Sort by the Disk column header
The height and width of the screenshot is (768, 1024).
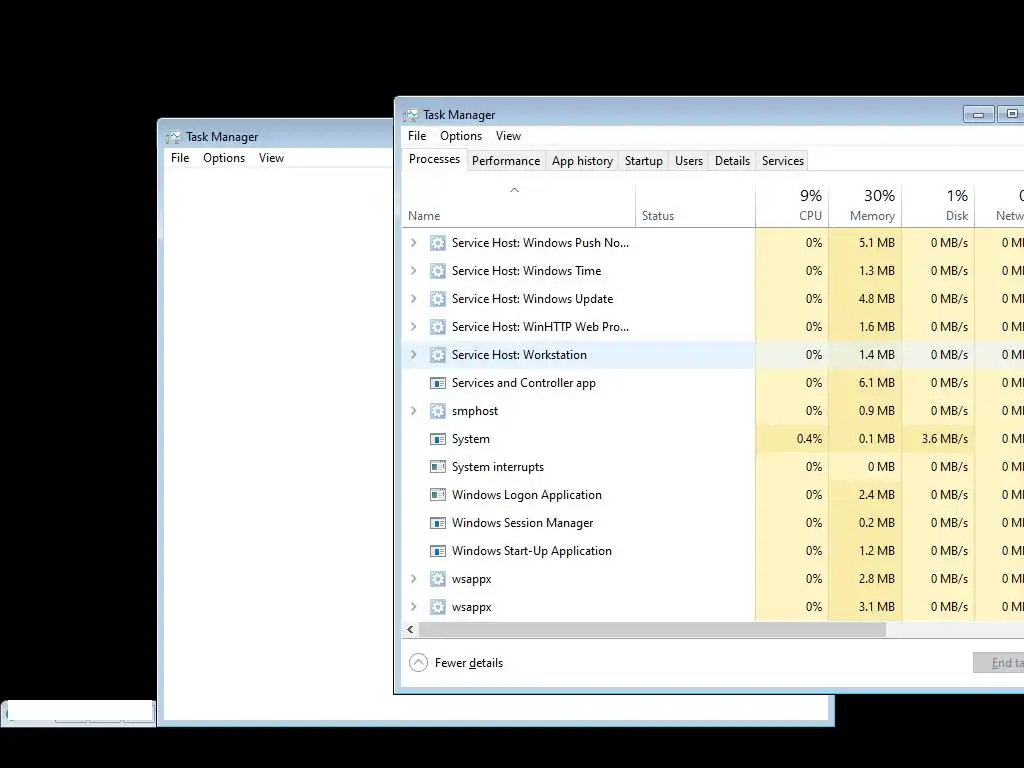[x=938, y=206]
